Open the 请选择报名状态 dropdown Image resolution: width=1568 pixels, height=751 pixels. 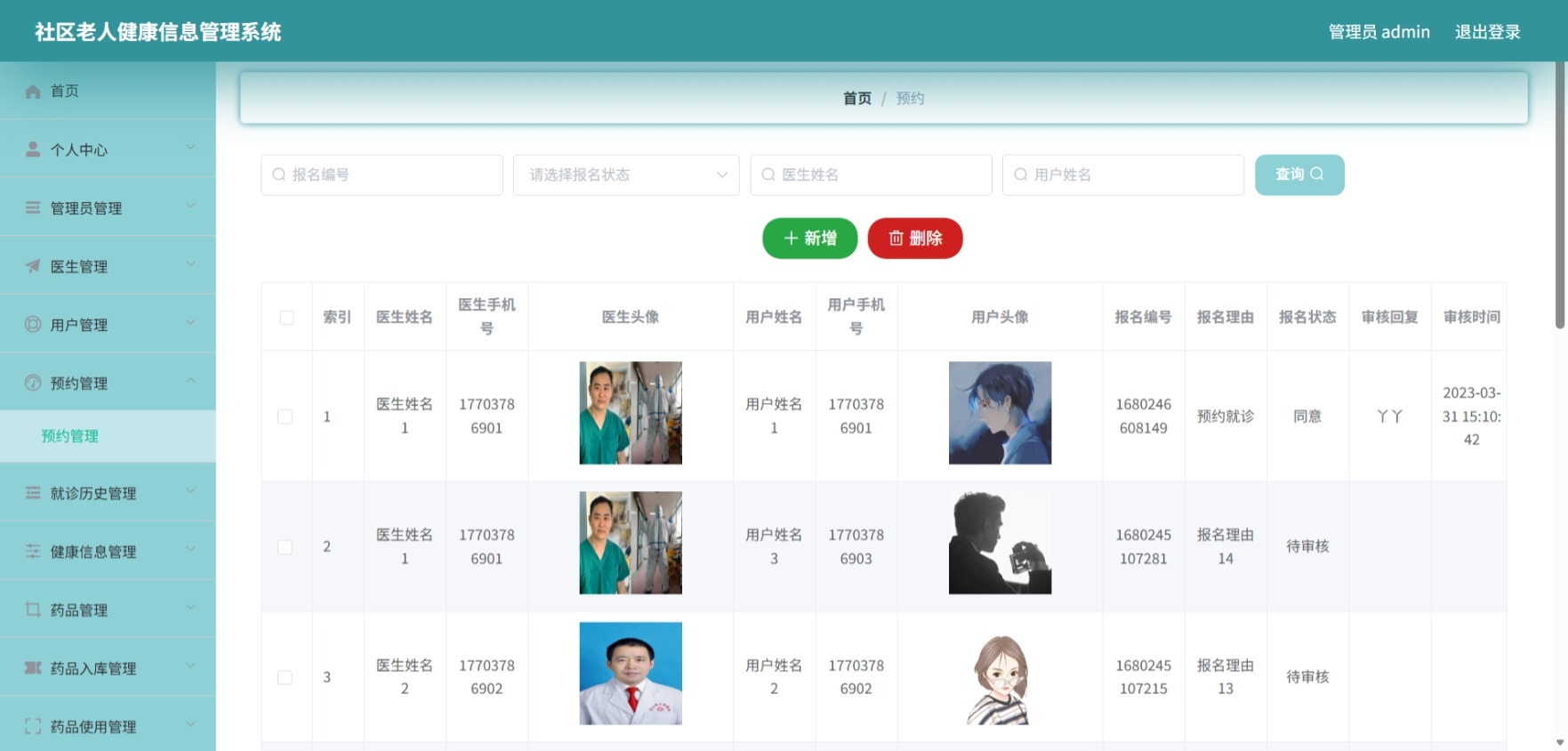point(626,174)
